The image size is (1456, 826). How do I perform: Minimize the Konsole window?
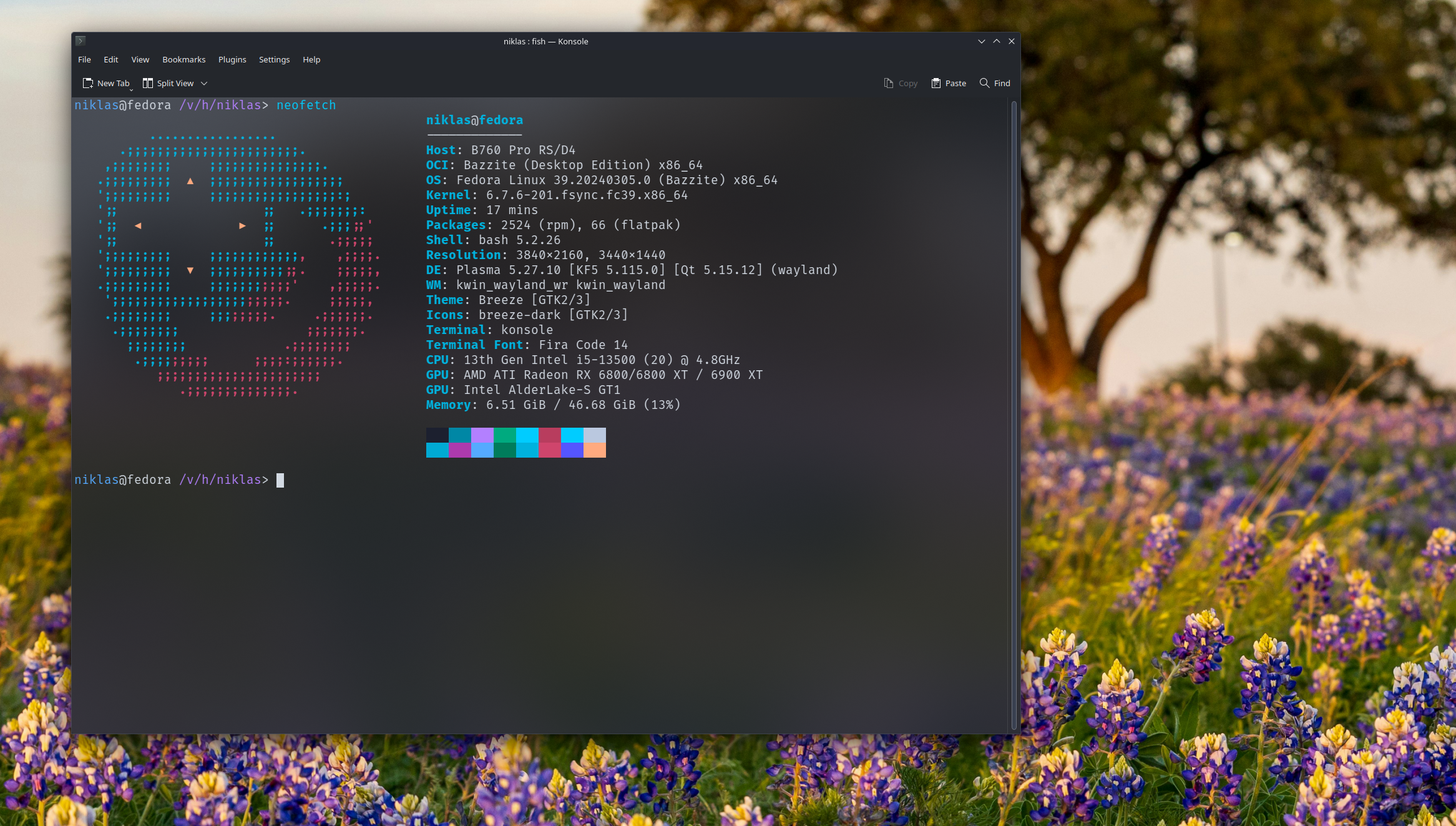pyautogui.click(x=981, y=41)
